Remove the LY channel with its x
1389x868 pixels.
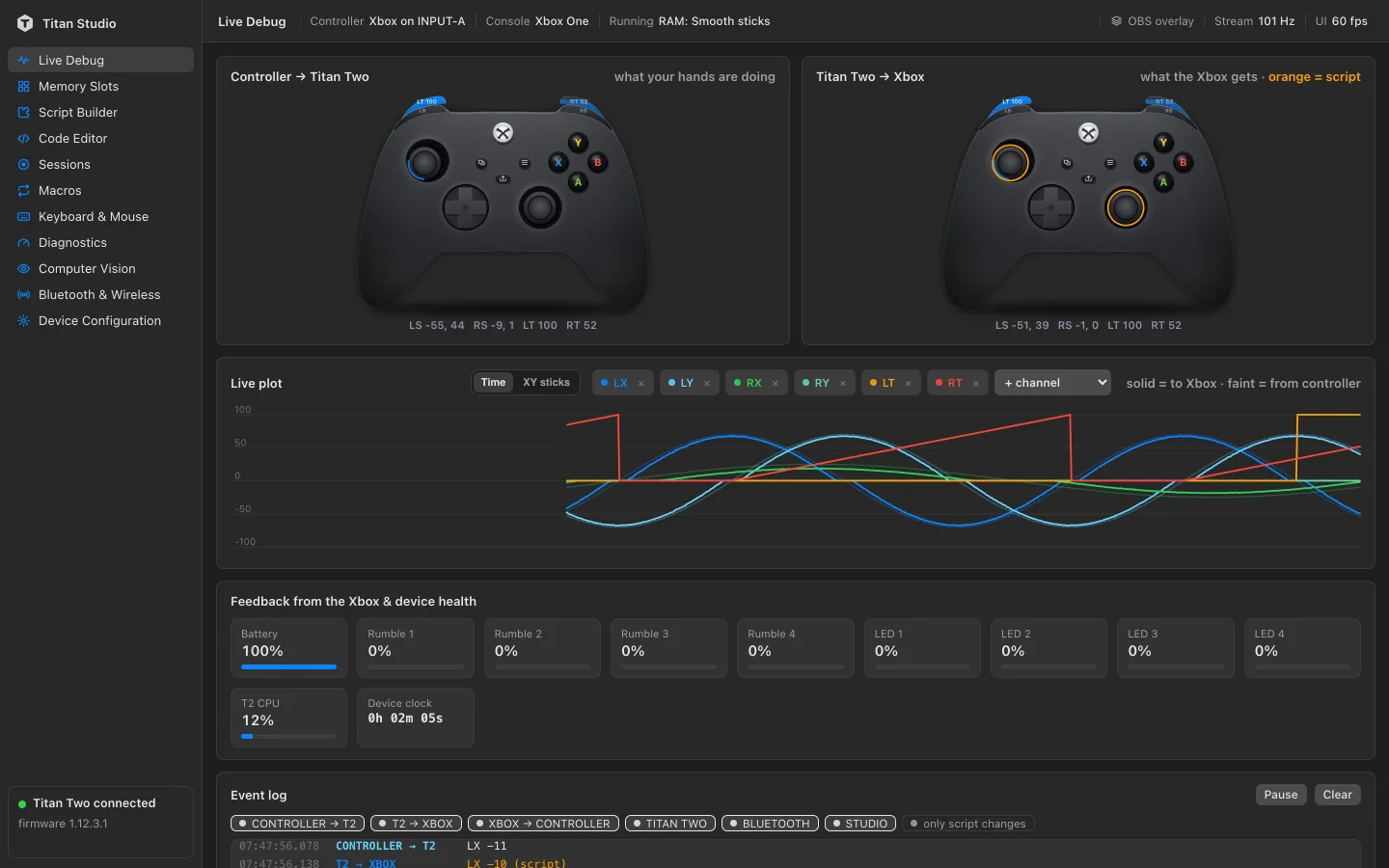click(x=707, y=383)
